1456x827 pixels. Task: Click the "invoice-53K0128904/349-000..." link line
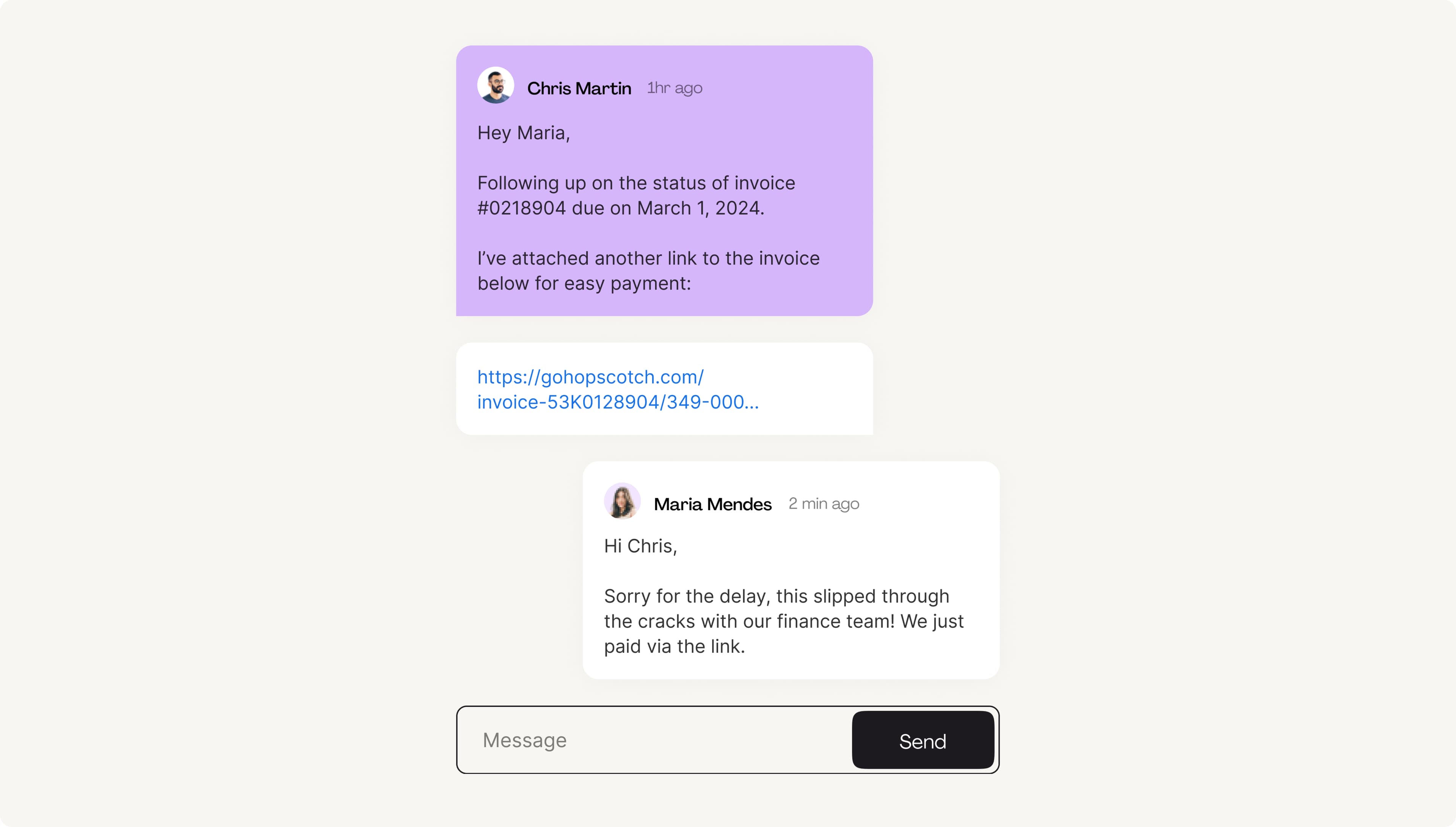click(618, 402)
